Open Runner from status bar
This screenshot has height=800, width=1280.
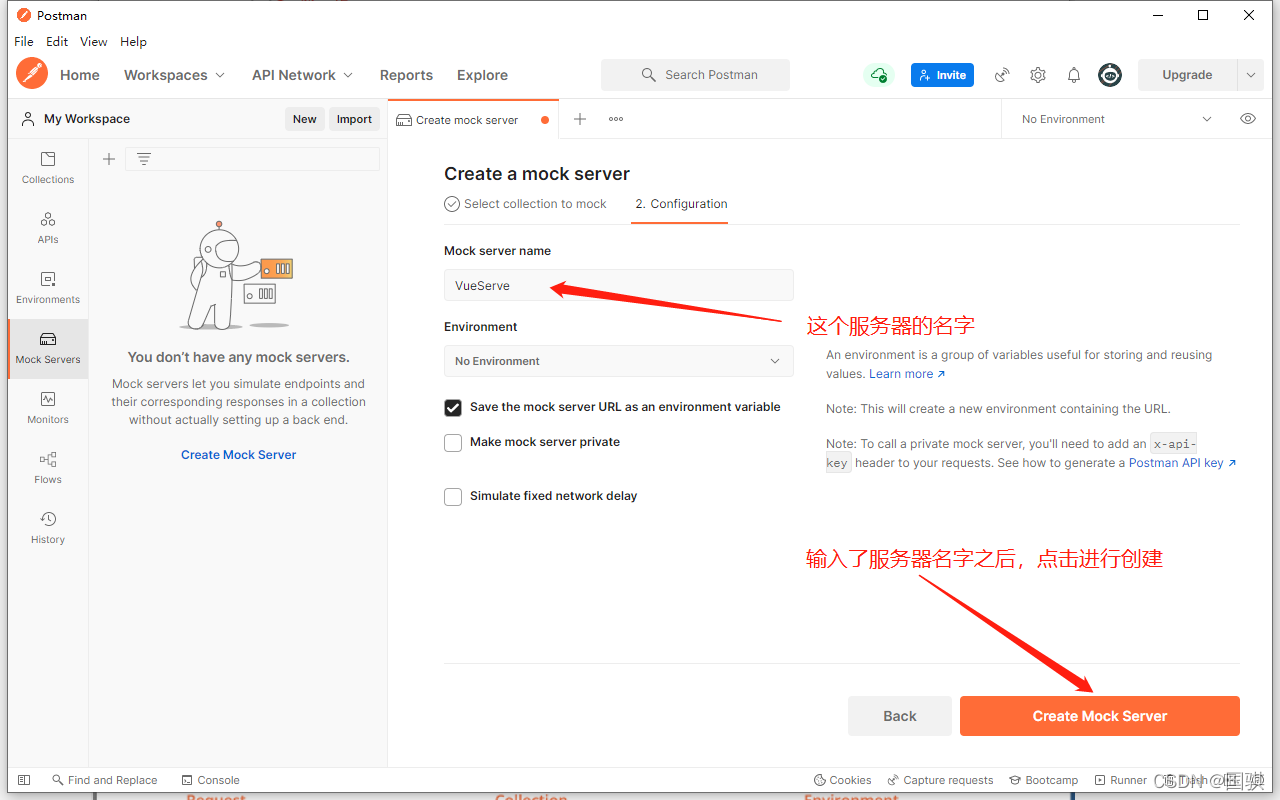[x=1121, y=780]
